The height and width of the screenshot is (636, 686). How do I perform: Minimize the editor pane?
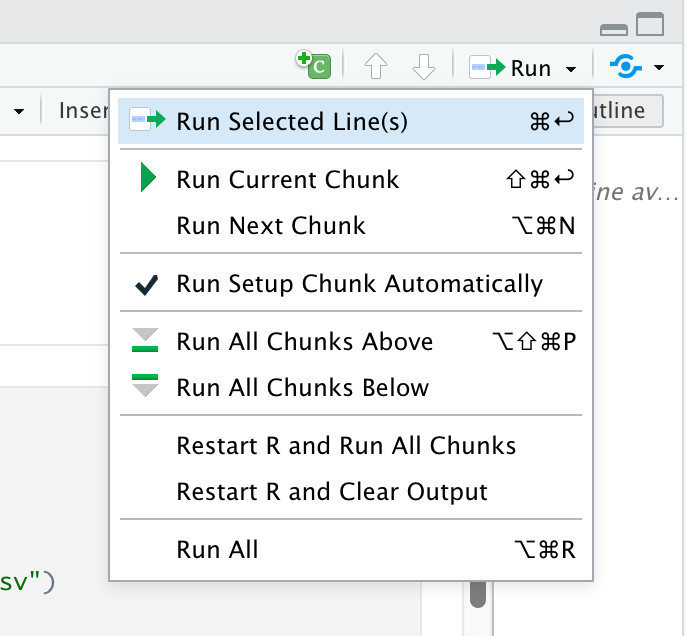click(x=614, y=29)
